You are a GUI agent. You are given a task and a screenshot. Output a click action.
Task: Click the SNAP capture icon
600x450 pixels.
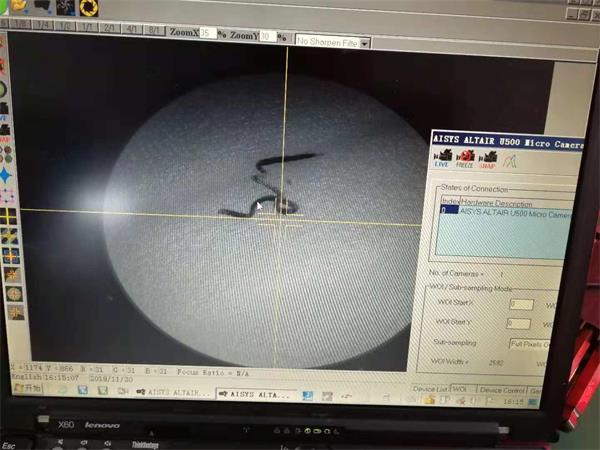coord(487,158)
